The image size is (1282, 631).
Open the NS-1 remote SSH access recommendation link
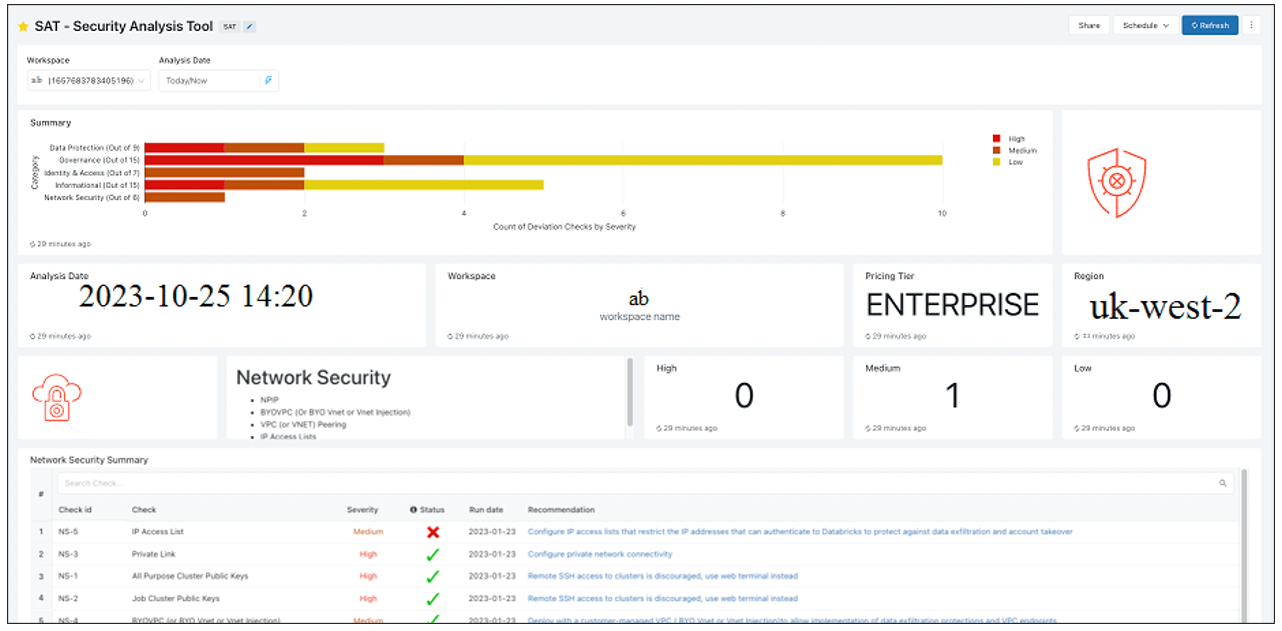click(663, 576)
